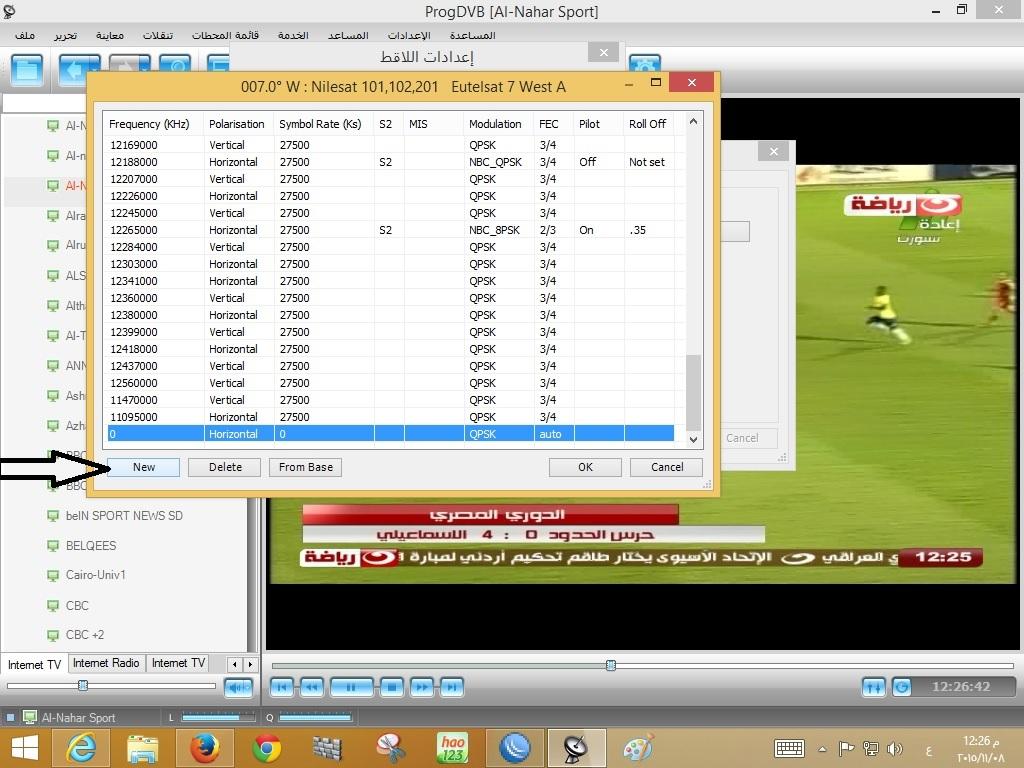Click the FEC column header
This screenshot has width=1024, height=768.
point(549,124)
